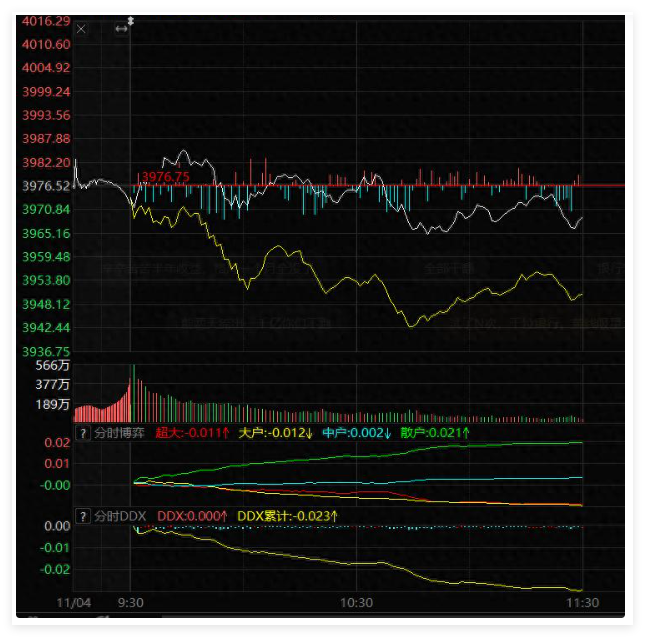645x637 pixels.
Task: Click the horizontal resize double-arrow icon
Action: click(121, 29)
